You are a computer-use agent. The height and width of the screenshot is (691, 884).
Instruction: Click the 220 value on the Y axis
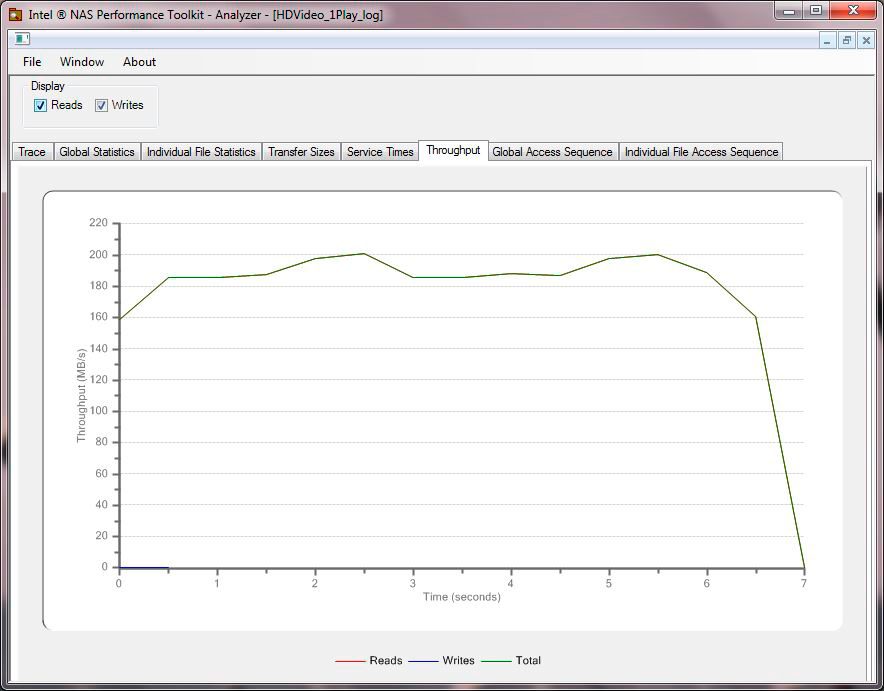tap(98, 223)
